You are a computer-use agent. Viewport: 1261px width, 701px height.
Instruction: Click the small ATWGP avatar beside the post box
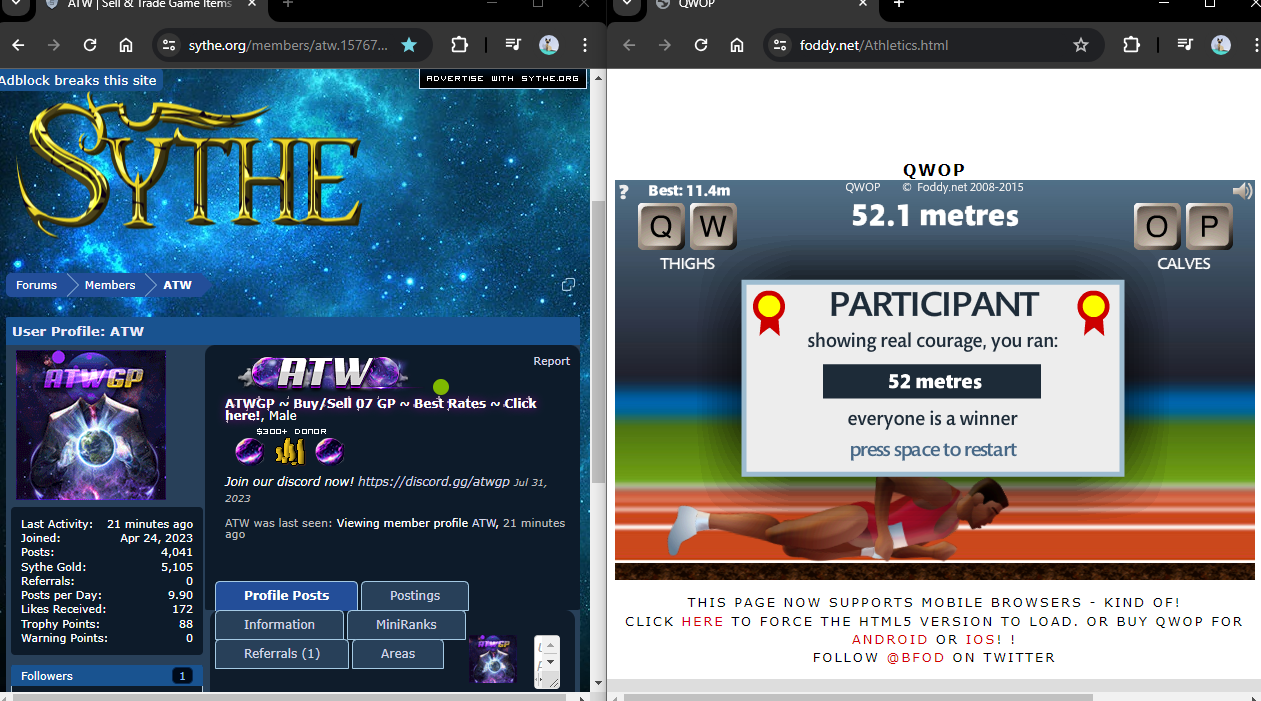493,660
